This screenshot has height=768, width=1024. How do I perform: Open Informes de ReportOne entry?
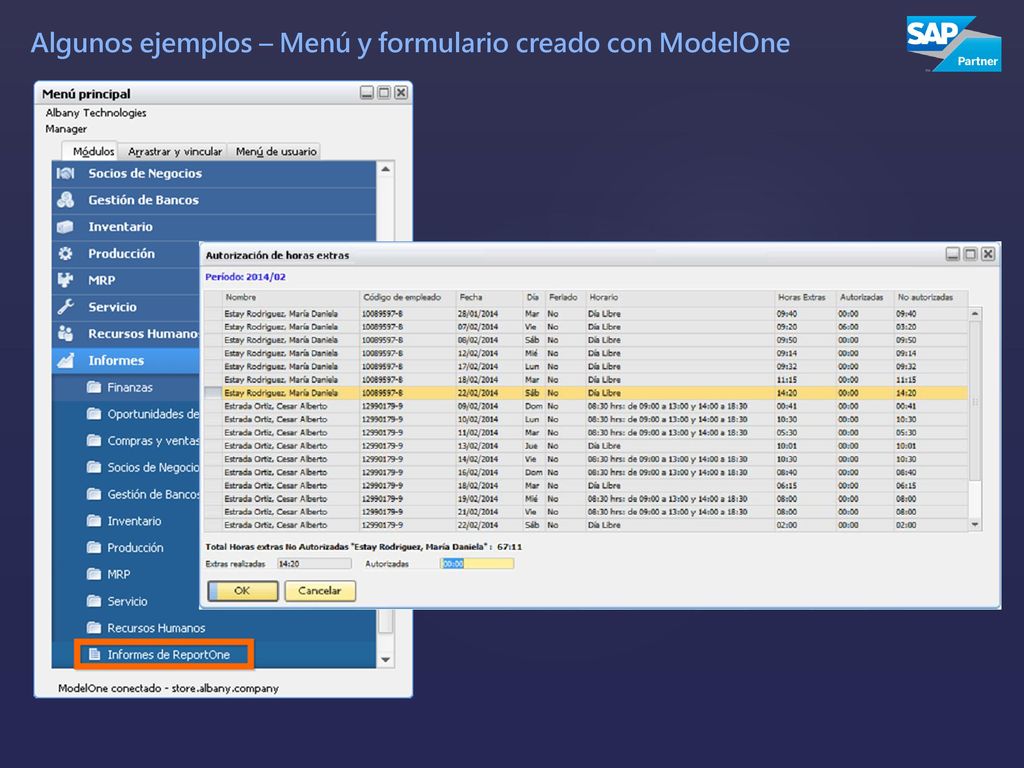coord(168,654)
